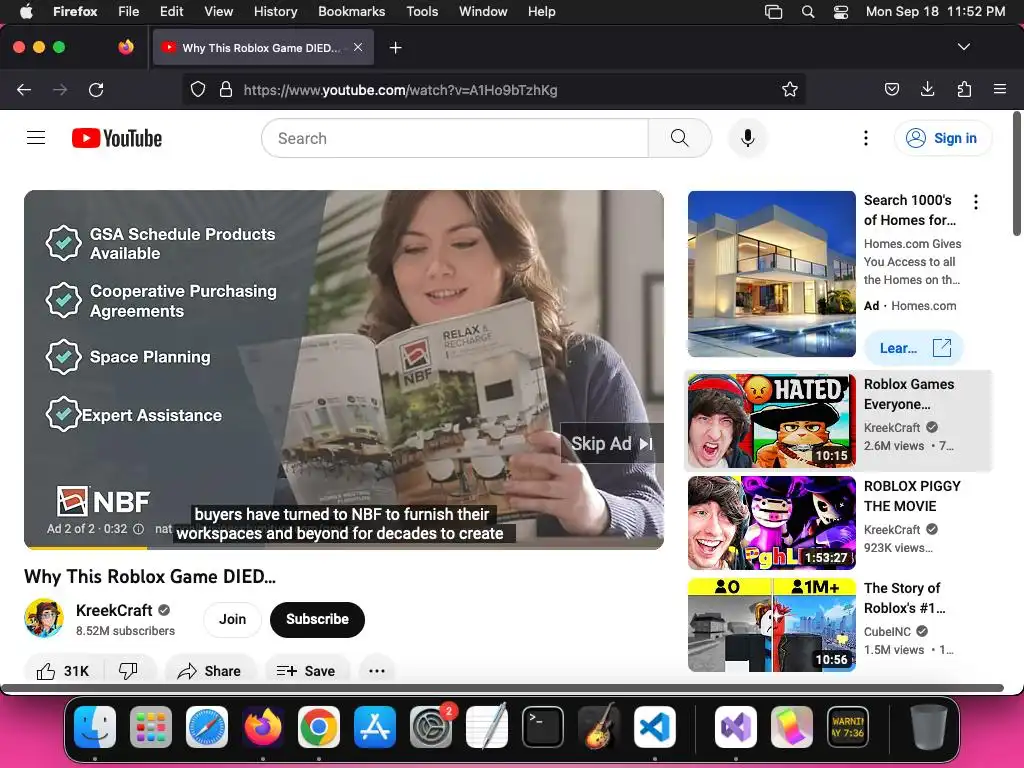
Task: Click the 8.52M subscribers text
Action: click(125, 631)
